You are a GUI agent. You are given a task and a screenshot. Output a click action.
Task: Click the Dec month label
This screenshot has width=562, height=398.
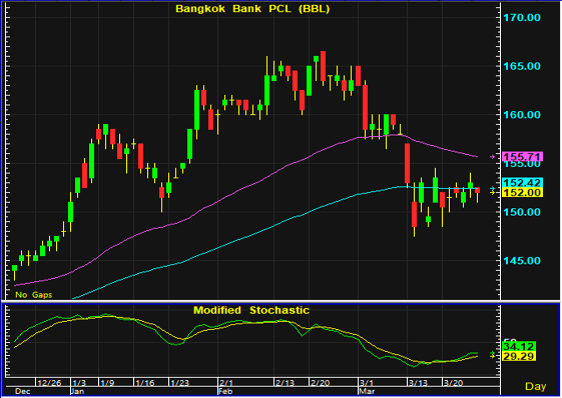(23, 391)
